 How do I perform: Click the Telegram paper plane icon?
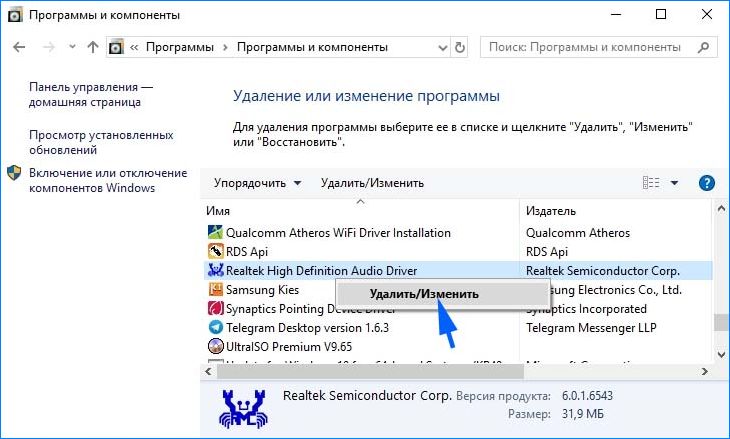[215, 327]
